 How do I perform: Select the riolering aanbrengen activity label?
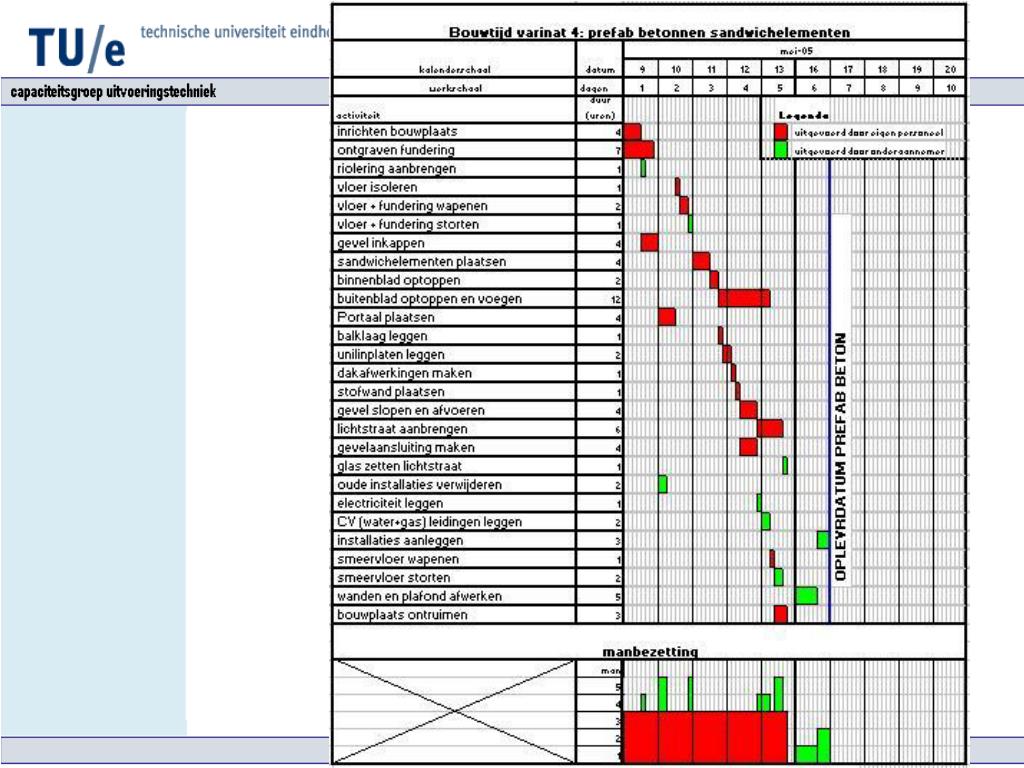[397, 169]
